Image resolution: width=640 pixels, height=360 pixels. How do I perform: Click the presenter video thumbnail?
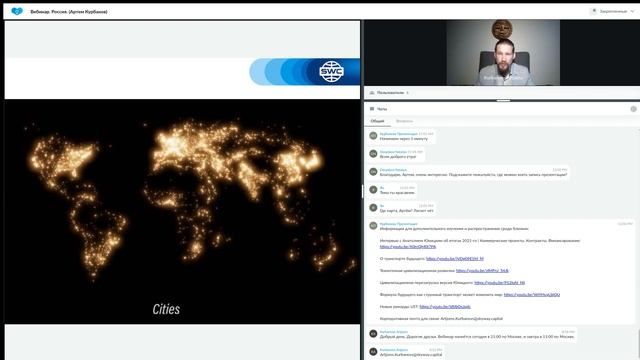[x=503, y=53]
